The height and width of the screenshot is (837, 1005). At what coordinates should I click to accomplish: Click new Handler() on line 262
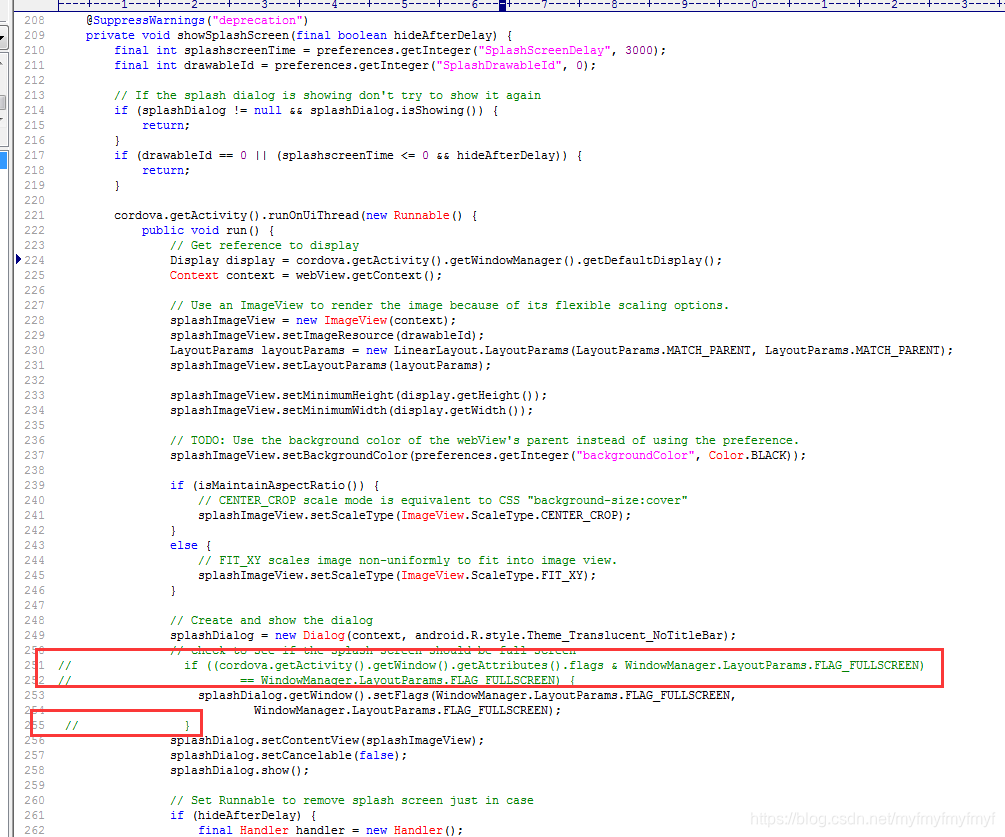[x=411, y=831]
